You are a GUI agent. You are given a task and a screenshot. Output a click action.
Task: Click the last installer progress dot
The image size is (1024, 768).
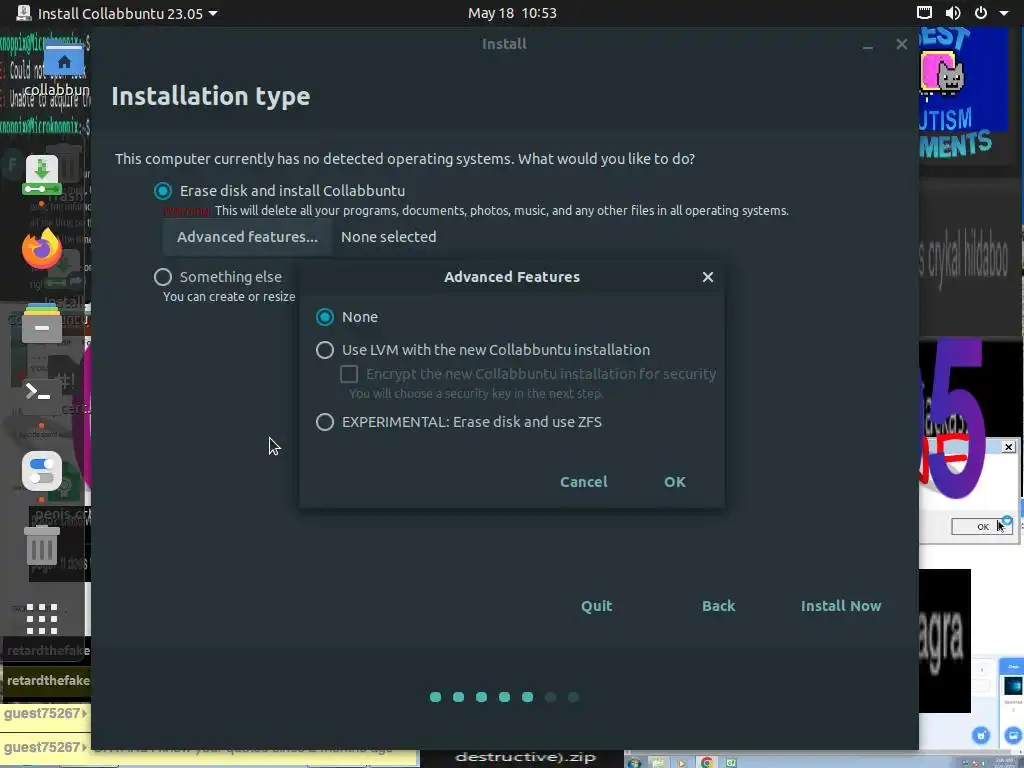point(573,697)
